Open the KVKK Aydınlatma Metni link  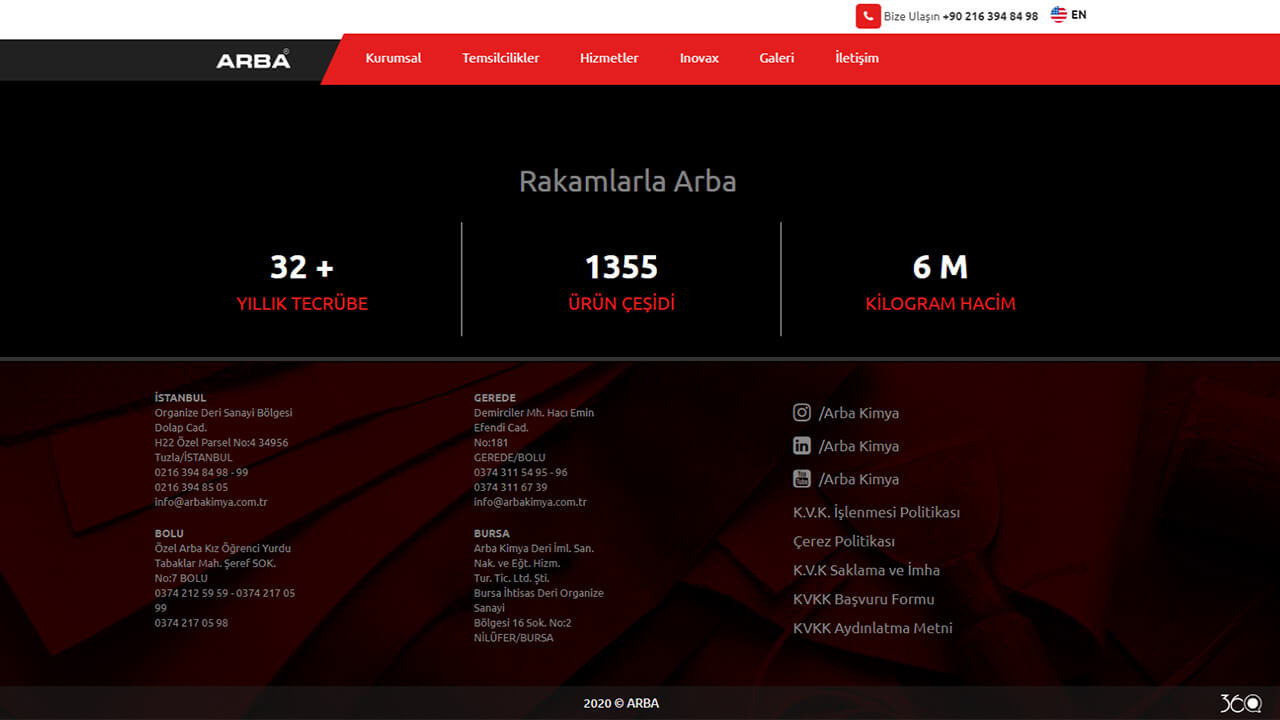tap(873, 628)
